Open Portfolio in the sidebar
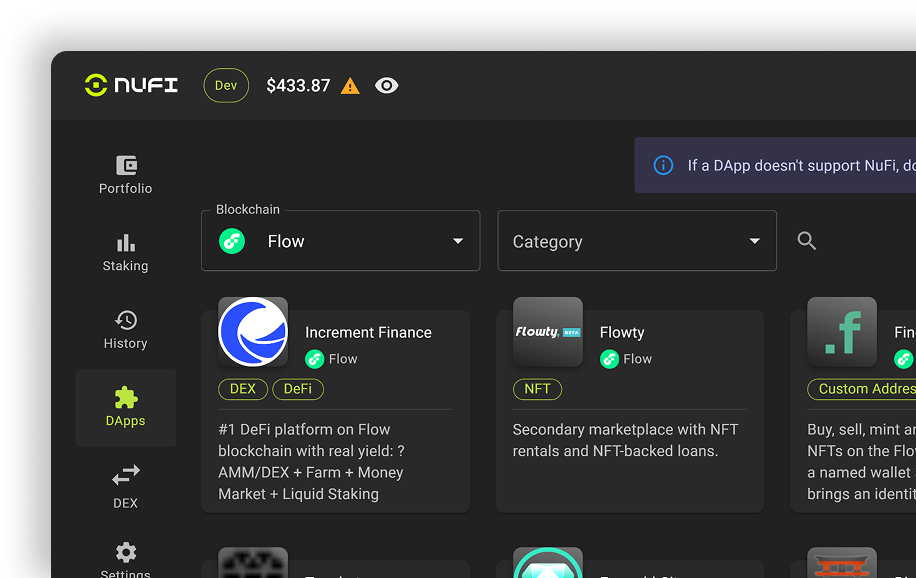The height and width of the screenshot is (578, 916). point(126,175)
